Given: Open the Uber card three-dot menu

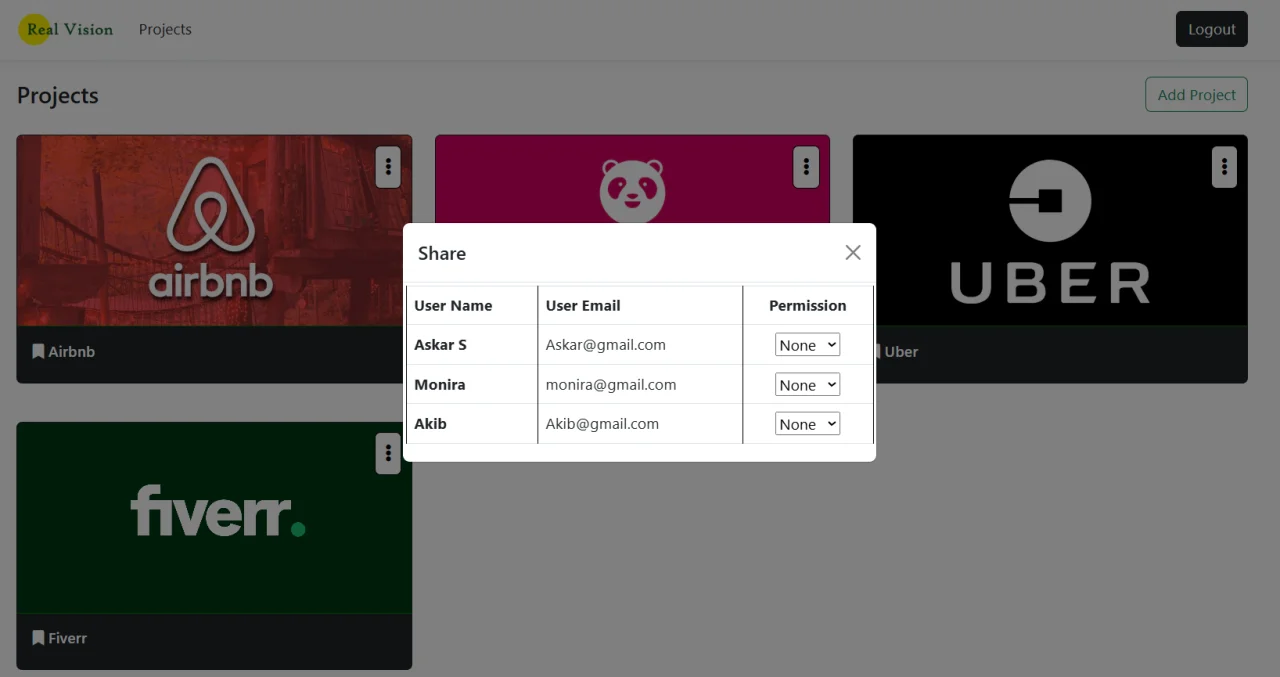Looking at the screenshot, I should [x=1224, y=167].
